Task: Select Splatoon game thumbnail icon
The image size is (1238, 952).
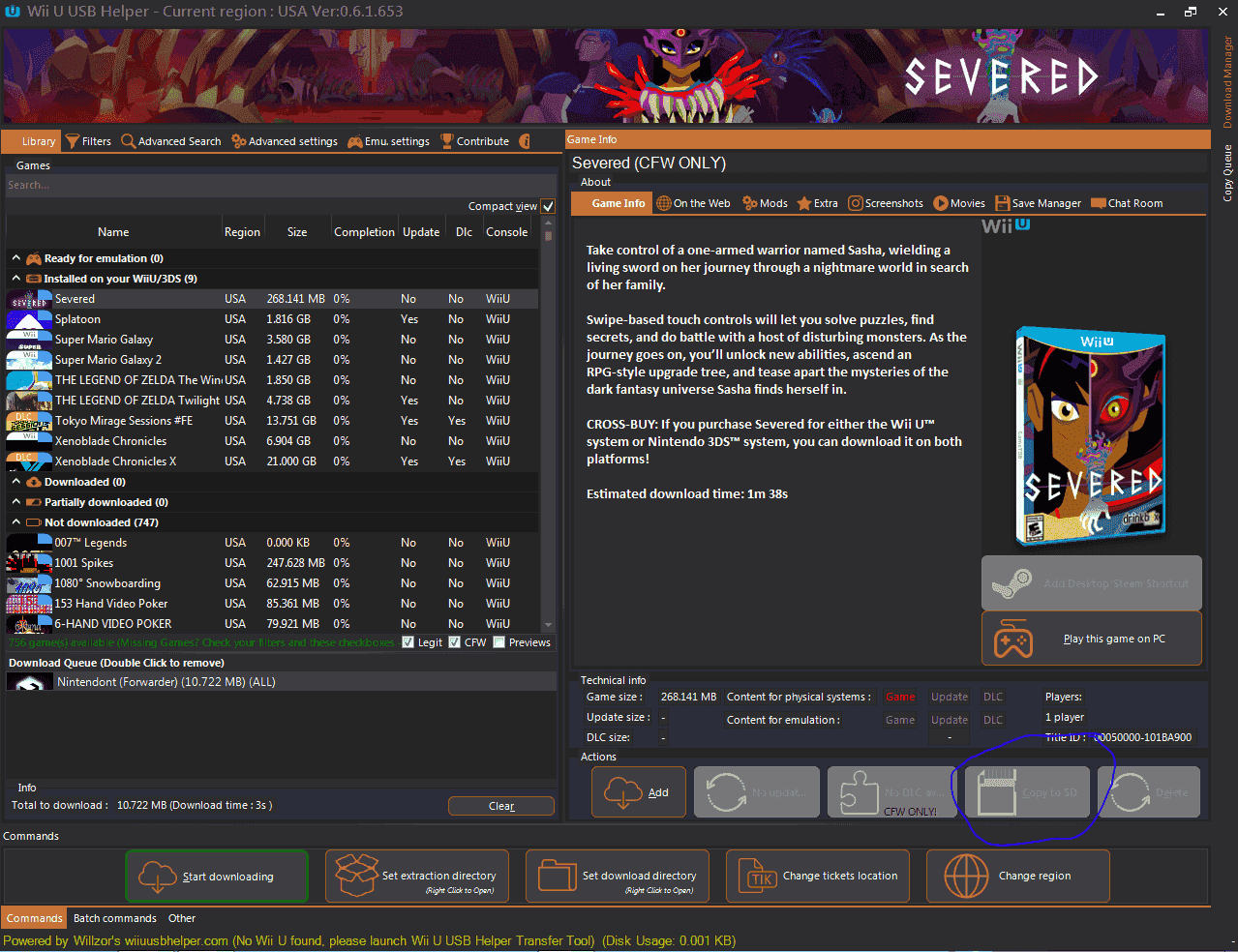Action: pyautogui.click(x=29, y=319)
